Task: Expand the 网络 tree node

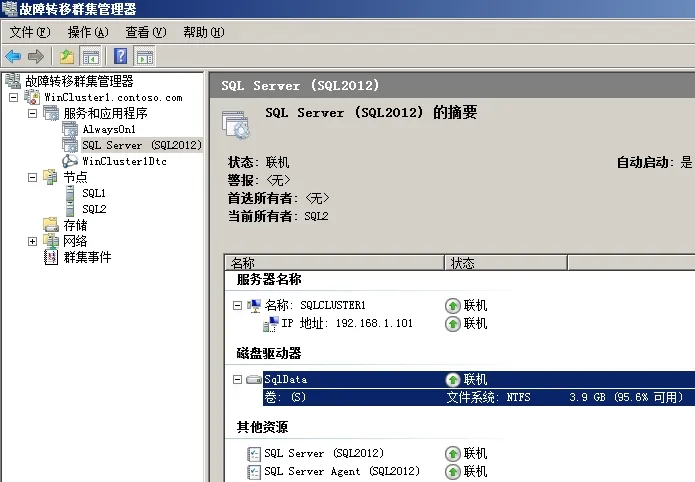Action: pyautogui.click(x=32, y=241)
